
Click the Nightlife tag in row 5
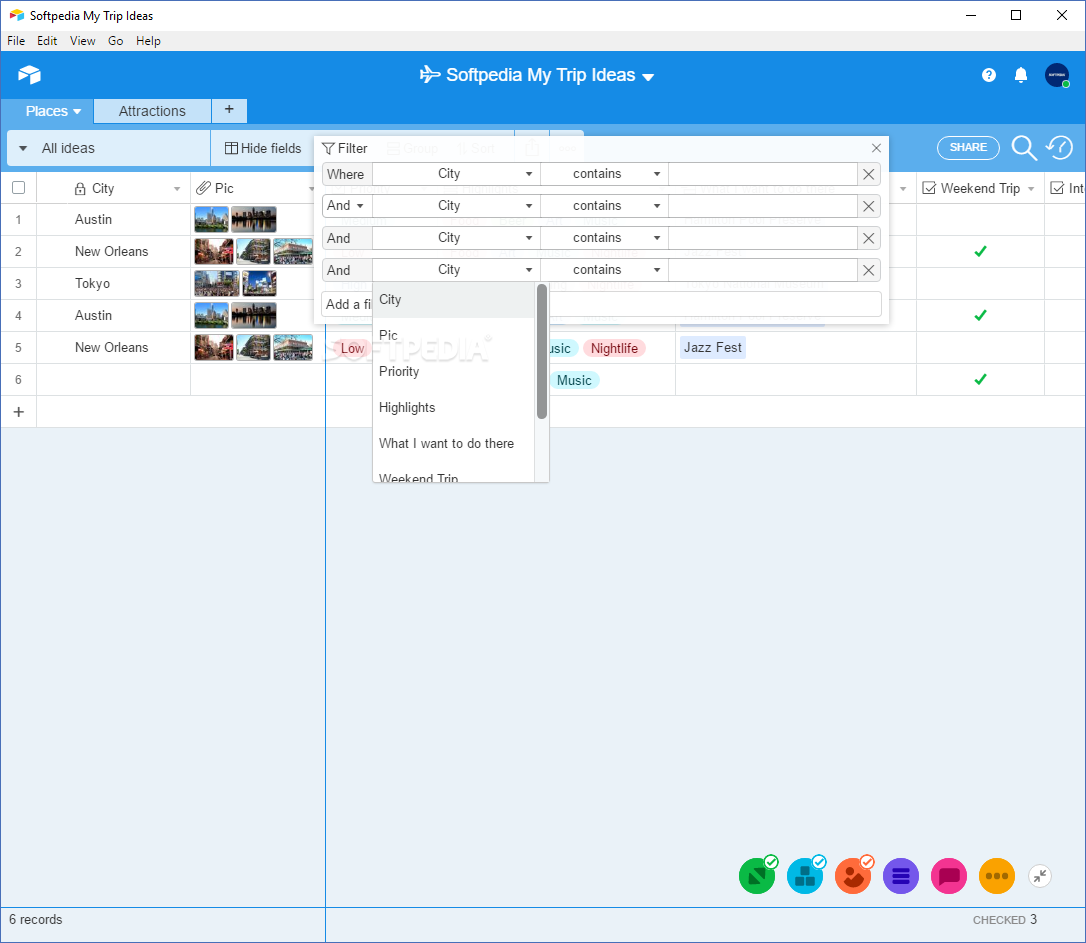[614, 348]
